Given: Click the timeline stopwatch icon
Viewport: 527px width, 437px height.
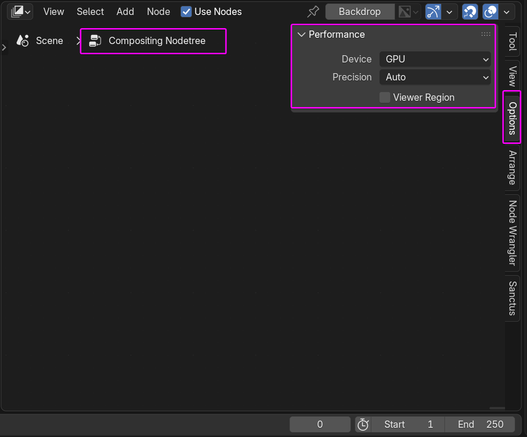Looking at the screenshot, I should tap(363, 425).
